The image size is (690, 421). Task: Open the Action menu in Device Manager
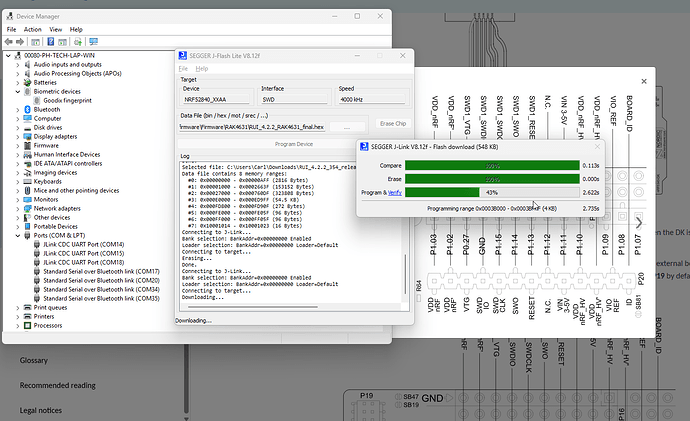point(32,29)
